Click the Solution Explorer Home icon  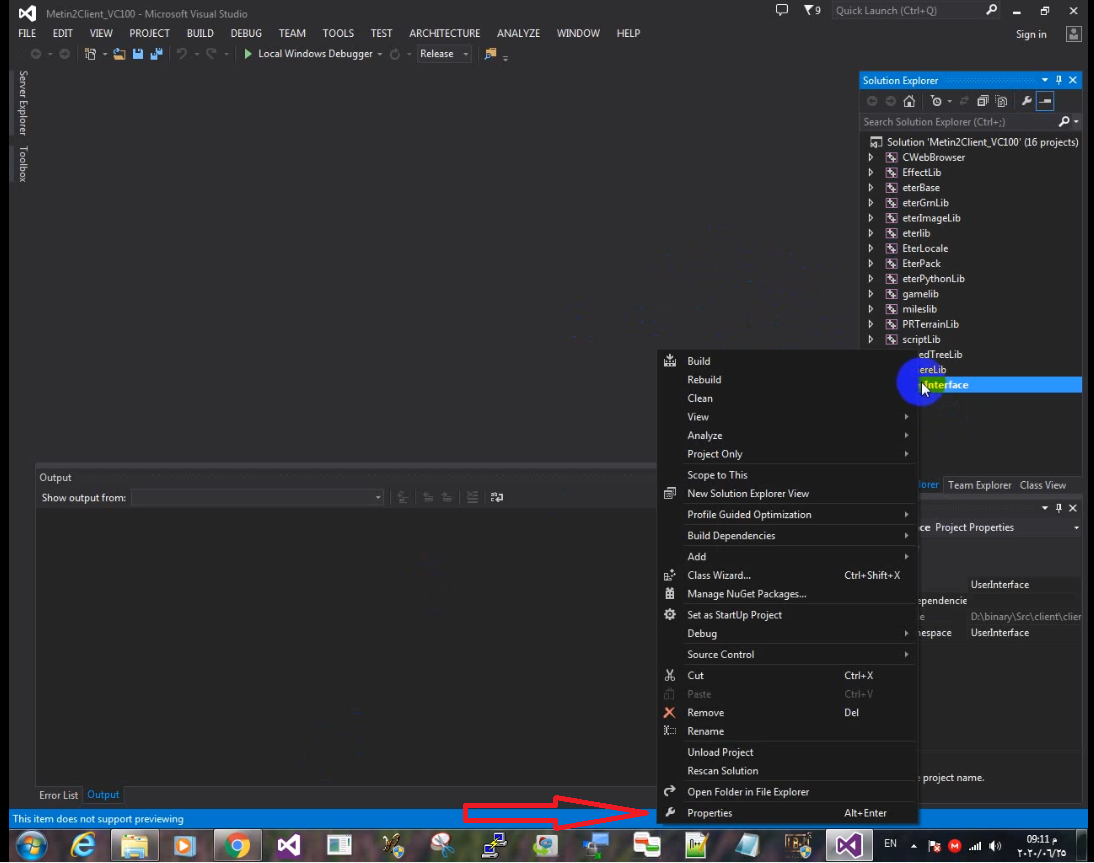909,101
